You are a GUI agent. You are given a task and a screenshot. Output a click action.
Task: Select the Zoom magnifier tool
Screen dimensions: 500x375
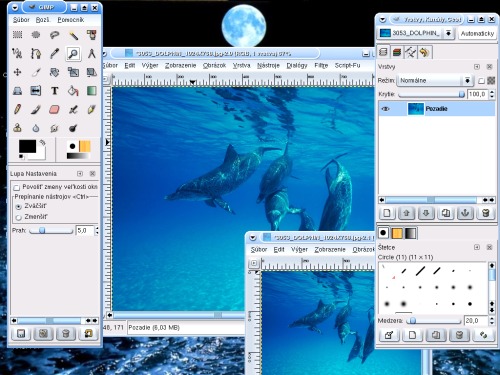[73, 53]
